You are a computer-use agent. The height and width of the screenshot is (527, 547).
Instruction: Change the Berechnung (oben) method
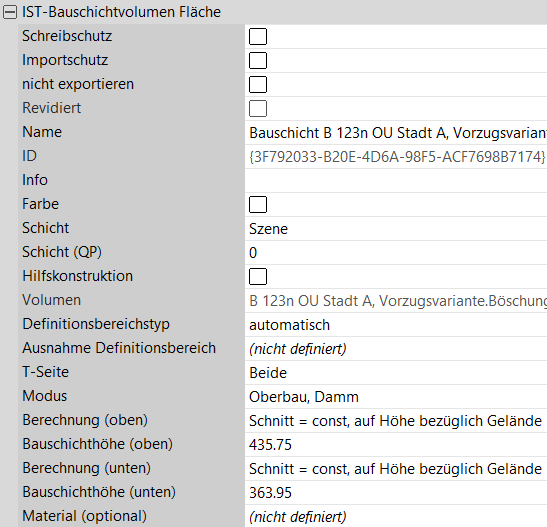[396, 421]
